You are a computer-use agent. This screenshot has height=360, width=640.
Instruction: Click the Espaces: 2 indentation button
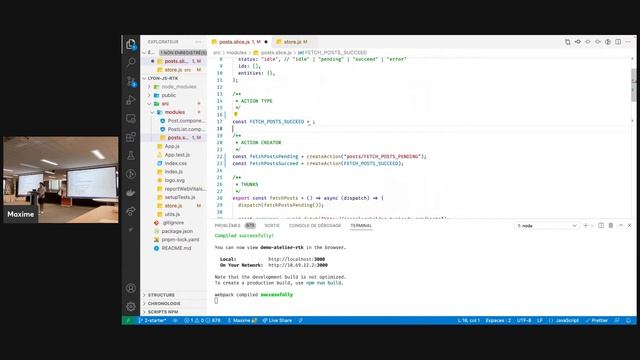click(498, 320)
